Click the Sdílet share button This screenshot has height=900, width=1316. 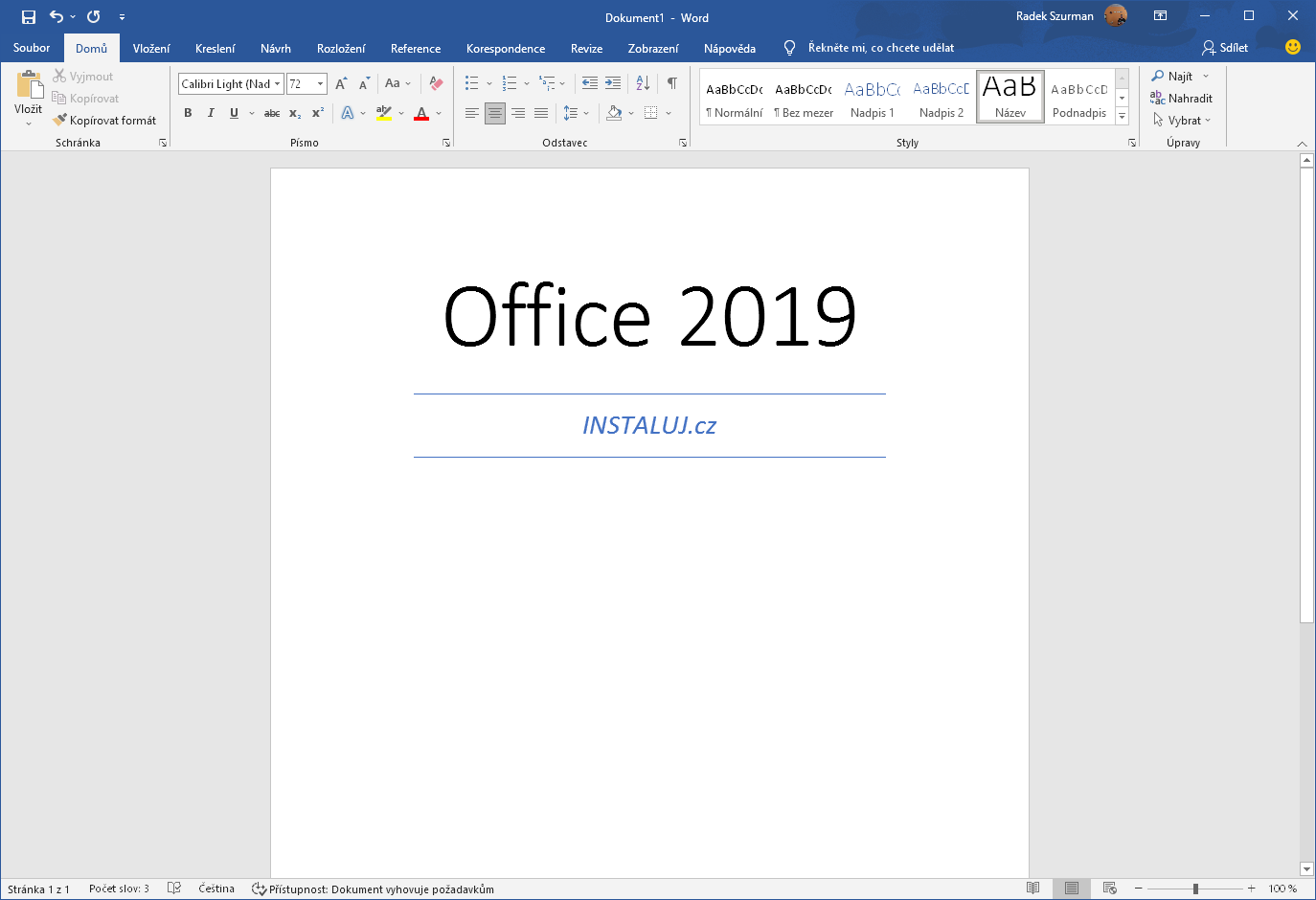[x=1225, y=47]
